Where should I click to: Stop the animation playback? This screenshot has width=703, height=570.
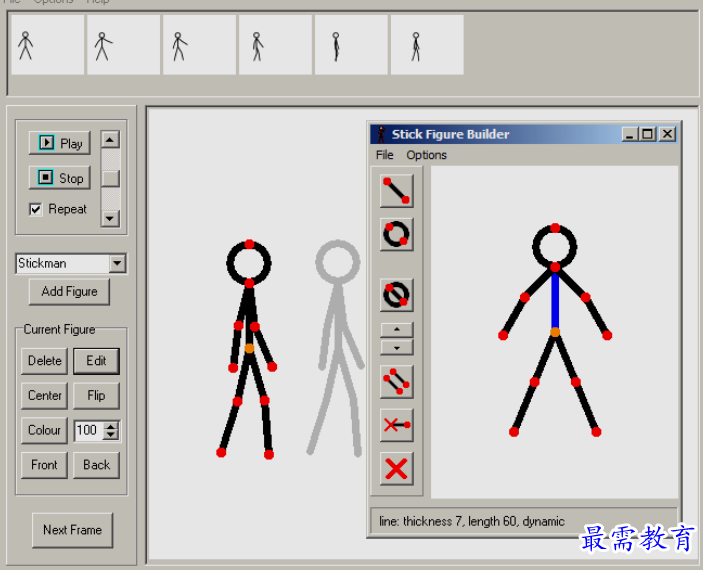[x=60, y=178]
